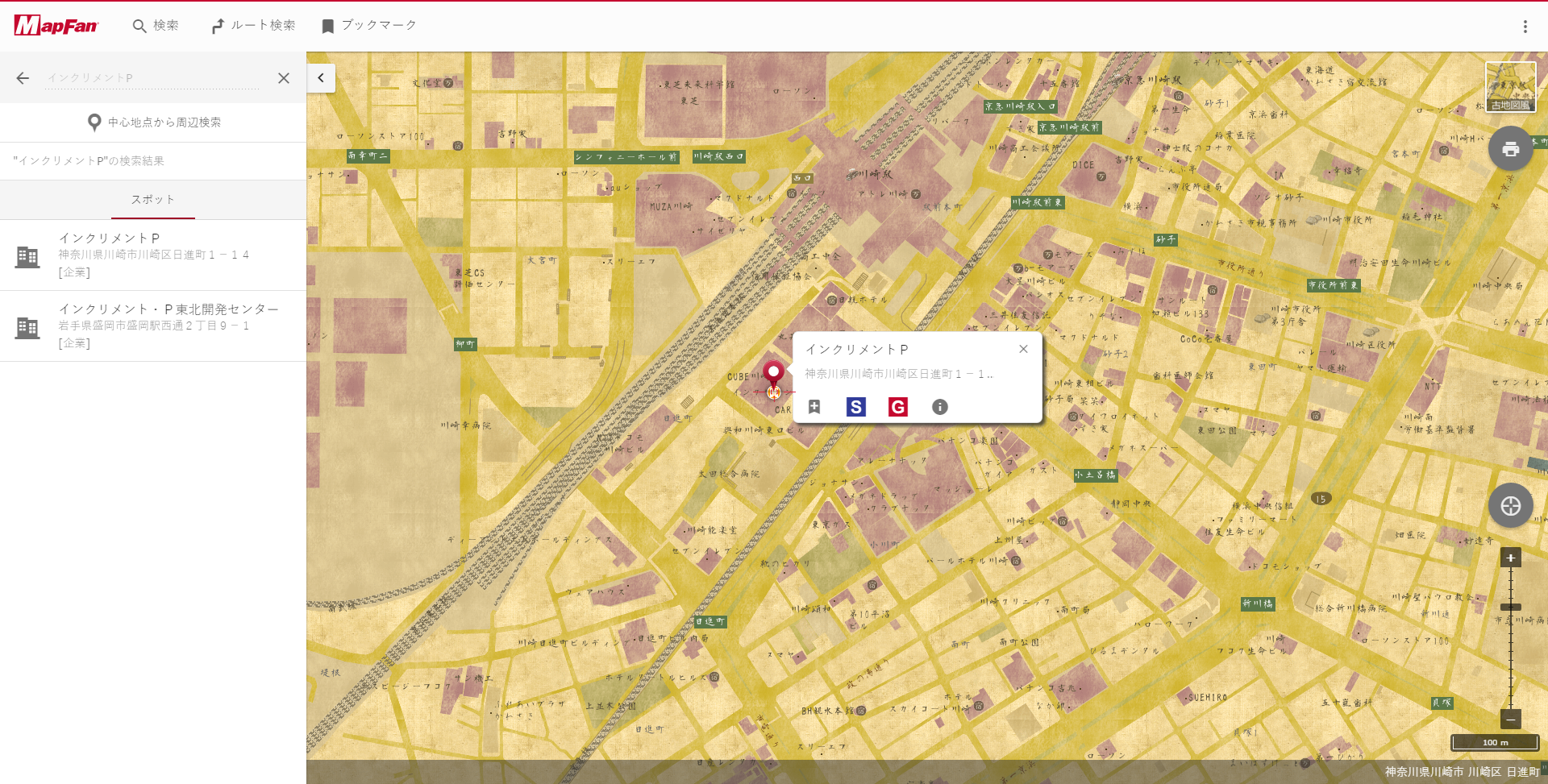Click the MapFan logo
The width and height of the screenshot is (1548, 784).
(56, 26)
